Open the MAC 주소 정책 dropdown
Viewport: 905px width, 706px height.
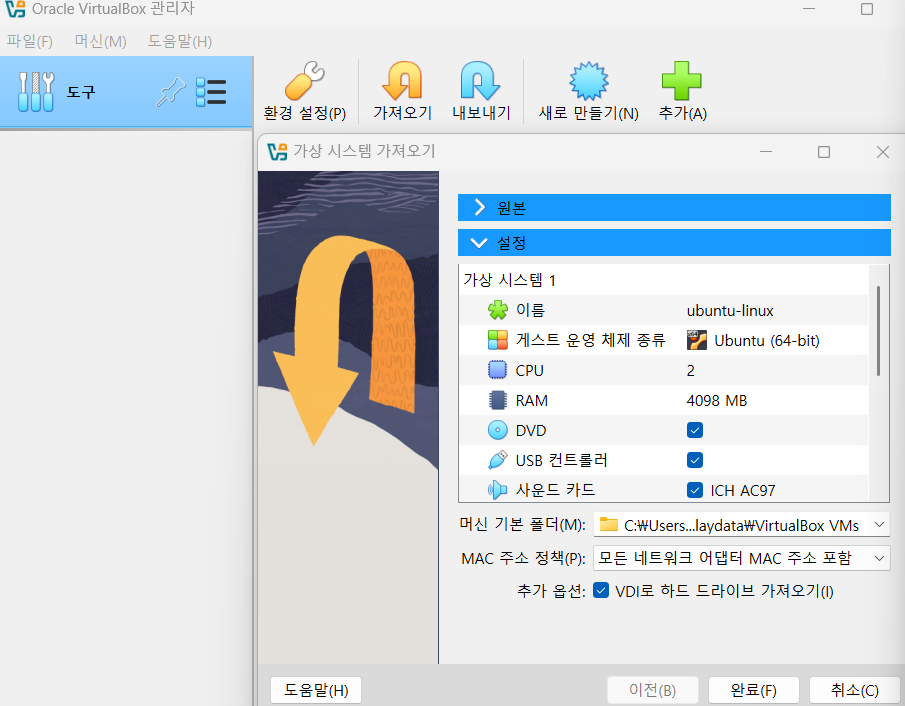pyautogui.click(x=742, y=558)
